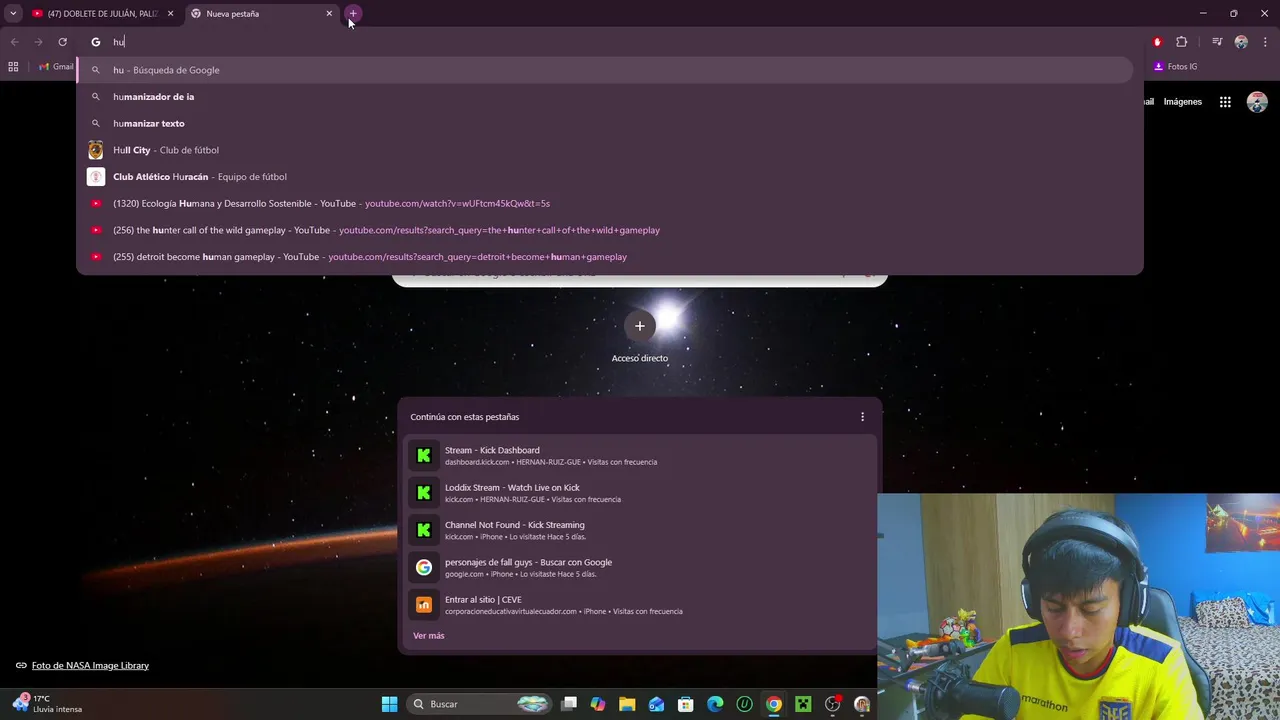Pick the Hull City club suggestion

point(606,150)
